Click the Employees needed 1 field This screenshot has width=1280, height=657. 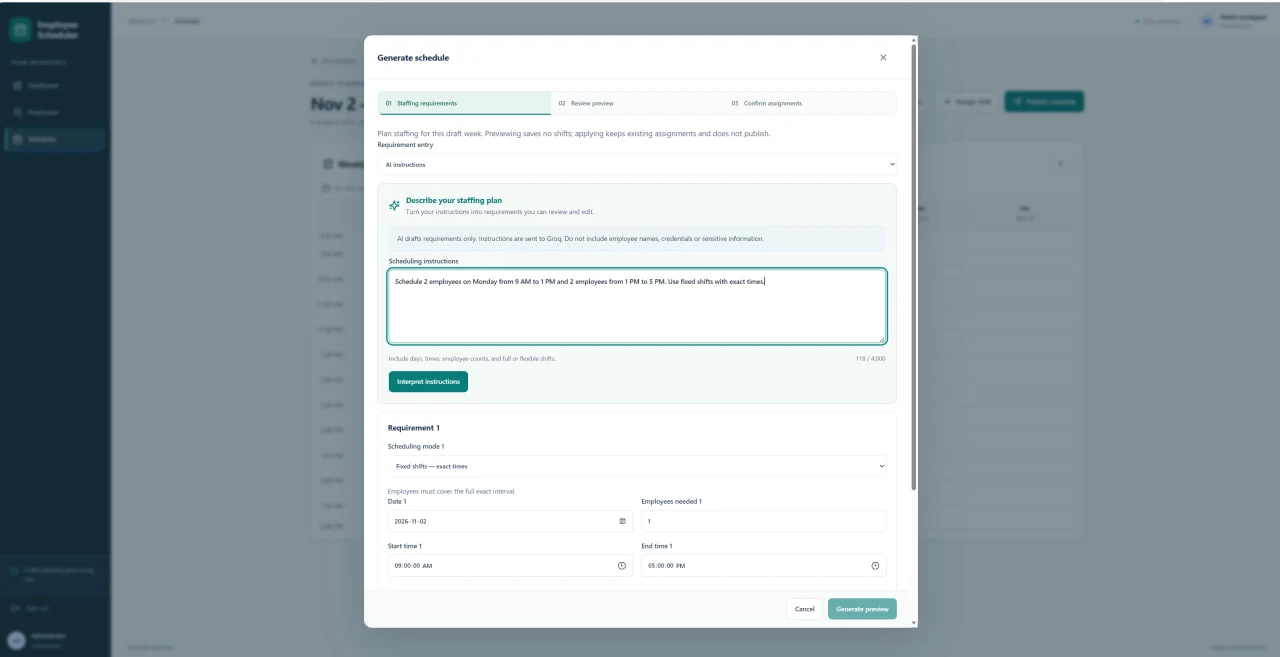coord(763,521)
